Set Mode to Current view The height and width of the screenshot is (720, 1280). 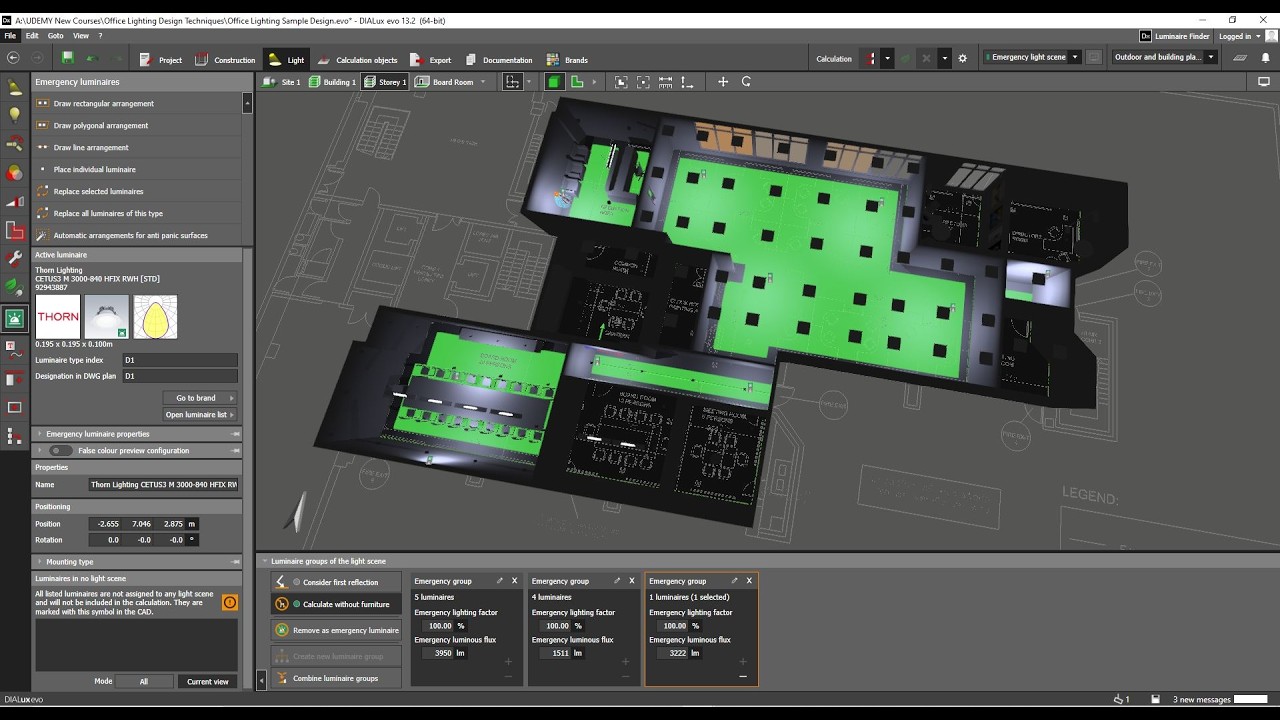point(208,681)
